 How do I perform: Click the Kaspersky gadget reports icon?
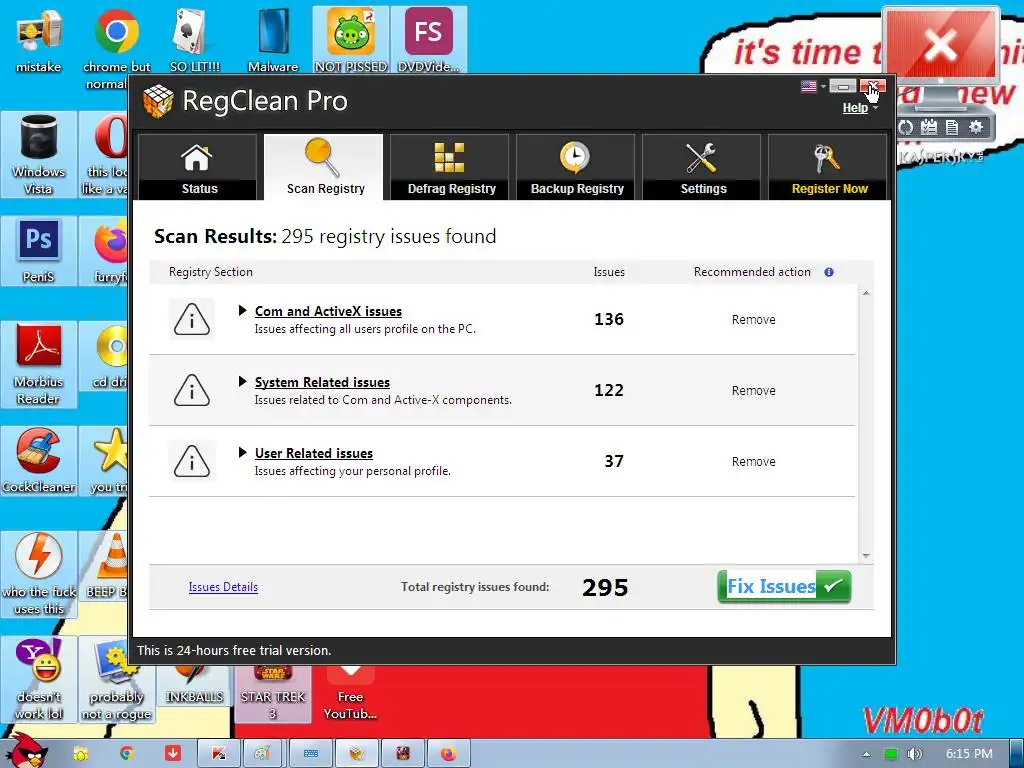952,127
